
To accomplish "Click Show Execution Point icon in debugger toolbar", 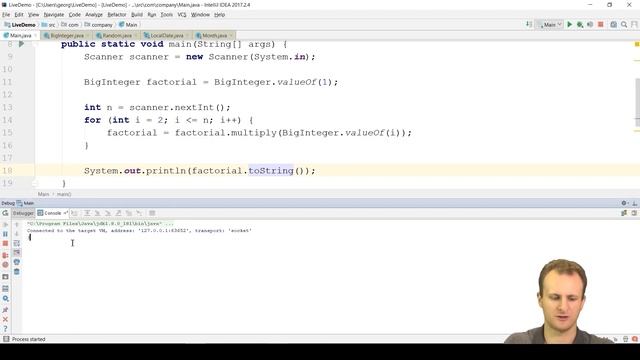I will [x=74, y=213].
